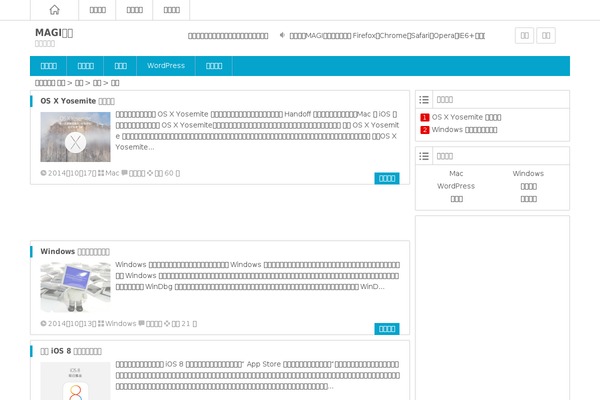This screenshot has height=400, width=600.
Task: Click the MAGI site logo title
Action: [x=54, y=33]
